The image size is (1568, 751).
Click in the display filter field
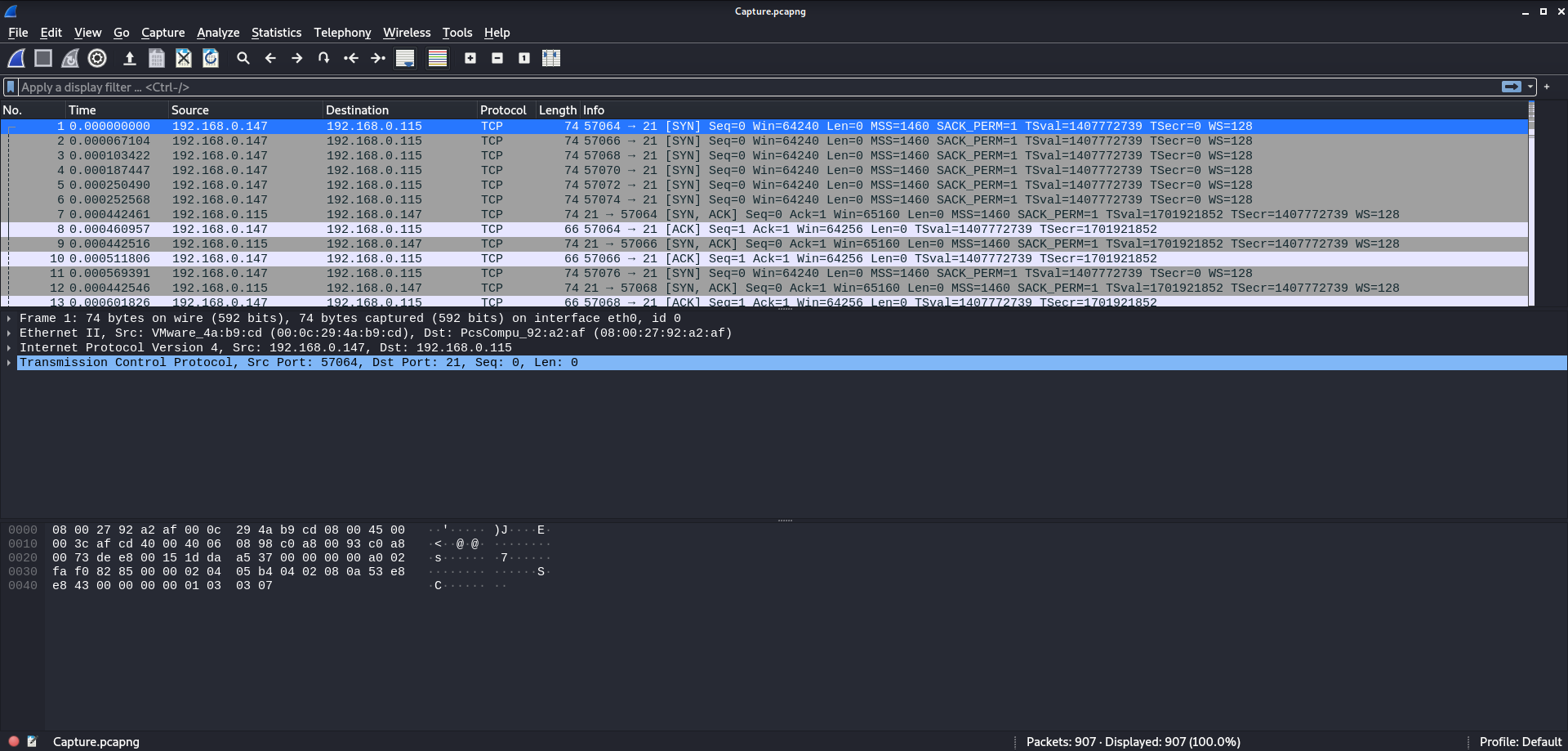point(759,87)
